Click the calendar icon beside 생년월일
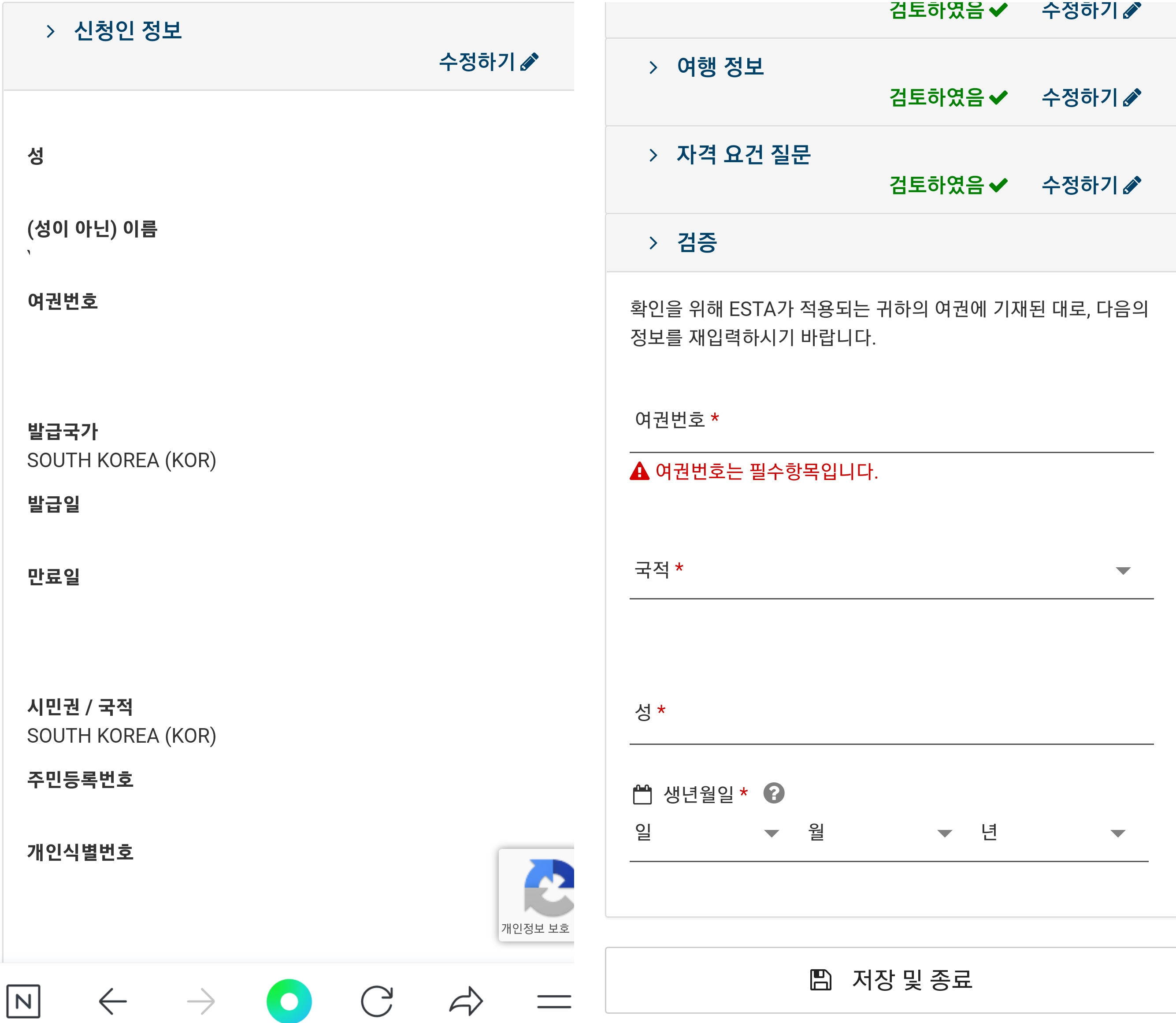 (x=642, y=794)
